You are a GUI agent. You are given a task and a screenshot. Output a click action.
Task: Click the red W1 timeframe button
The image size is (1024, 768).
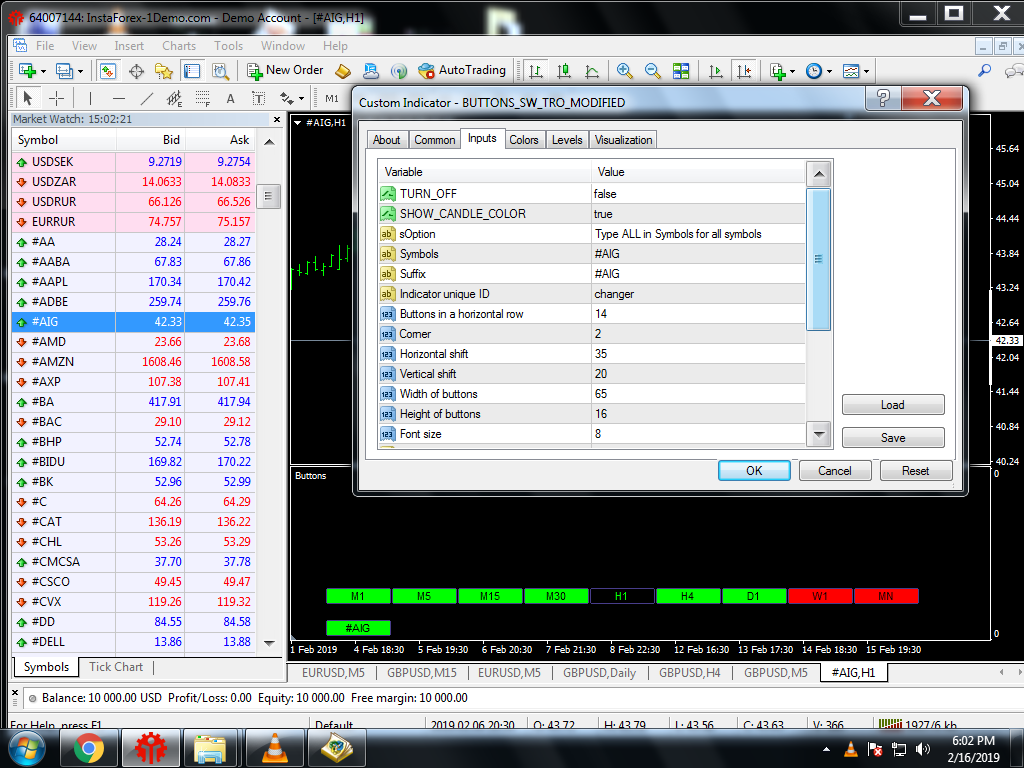pyautogui.click(x=820, y=596)
